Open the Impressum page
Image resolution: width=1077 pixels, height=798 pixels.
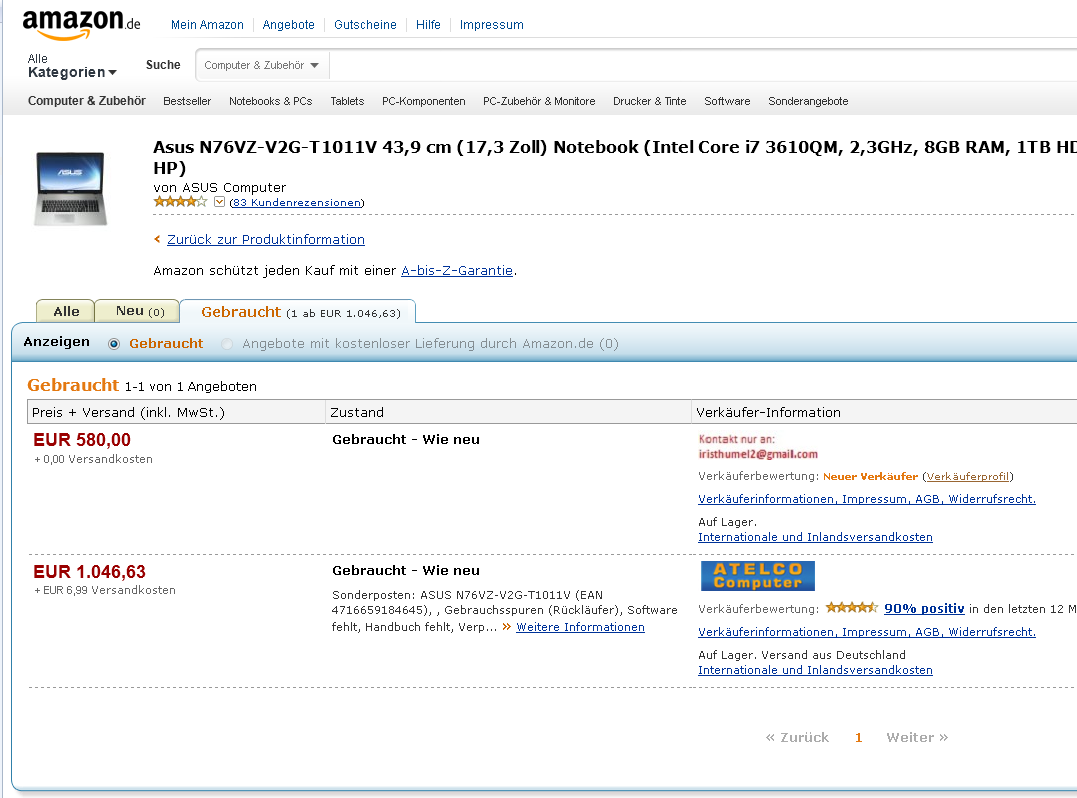click(492, 25)
